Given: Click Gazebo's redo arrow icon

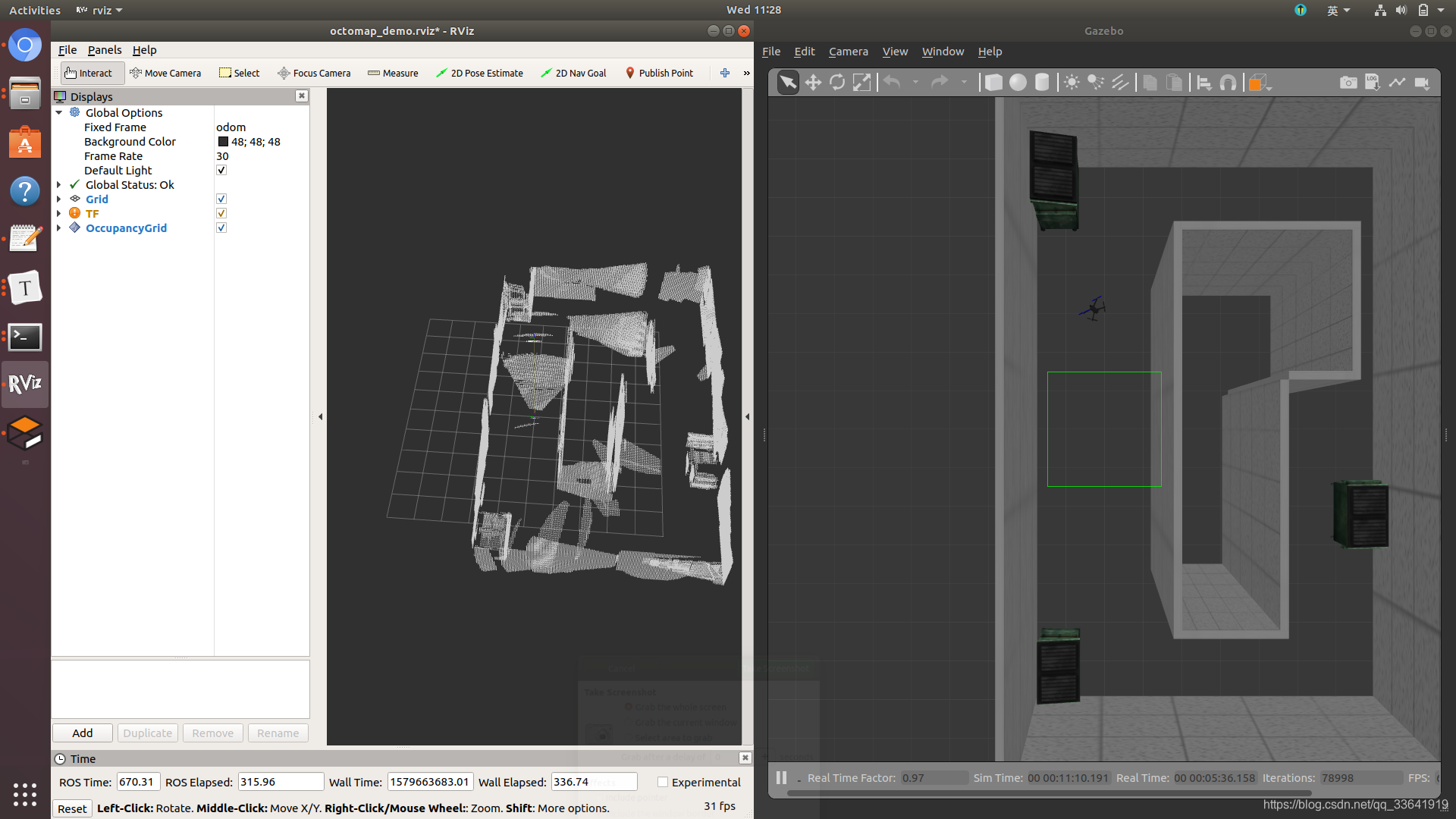Looking at the screenshot, I should (x=940, y=82).
